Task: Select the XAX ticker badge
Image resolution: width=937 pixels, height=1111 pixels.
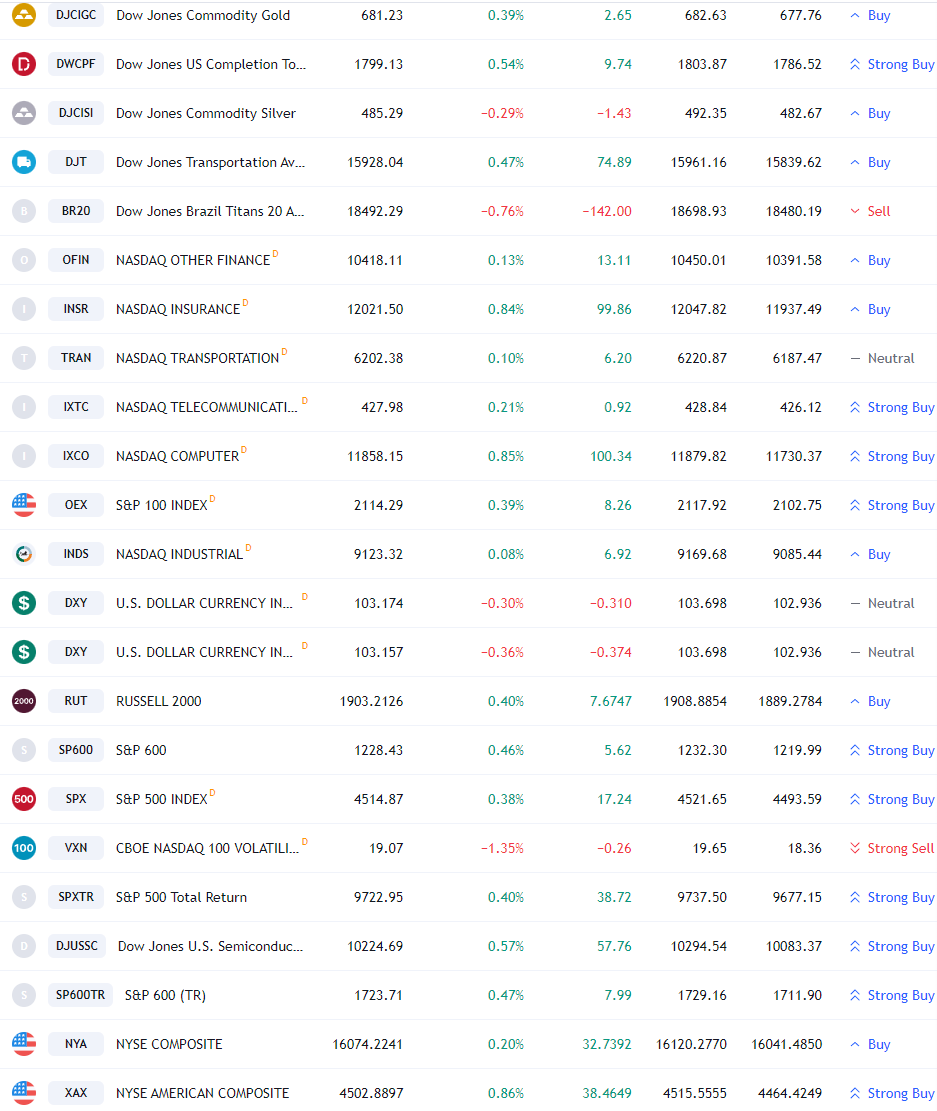Action: 76,1093
